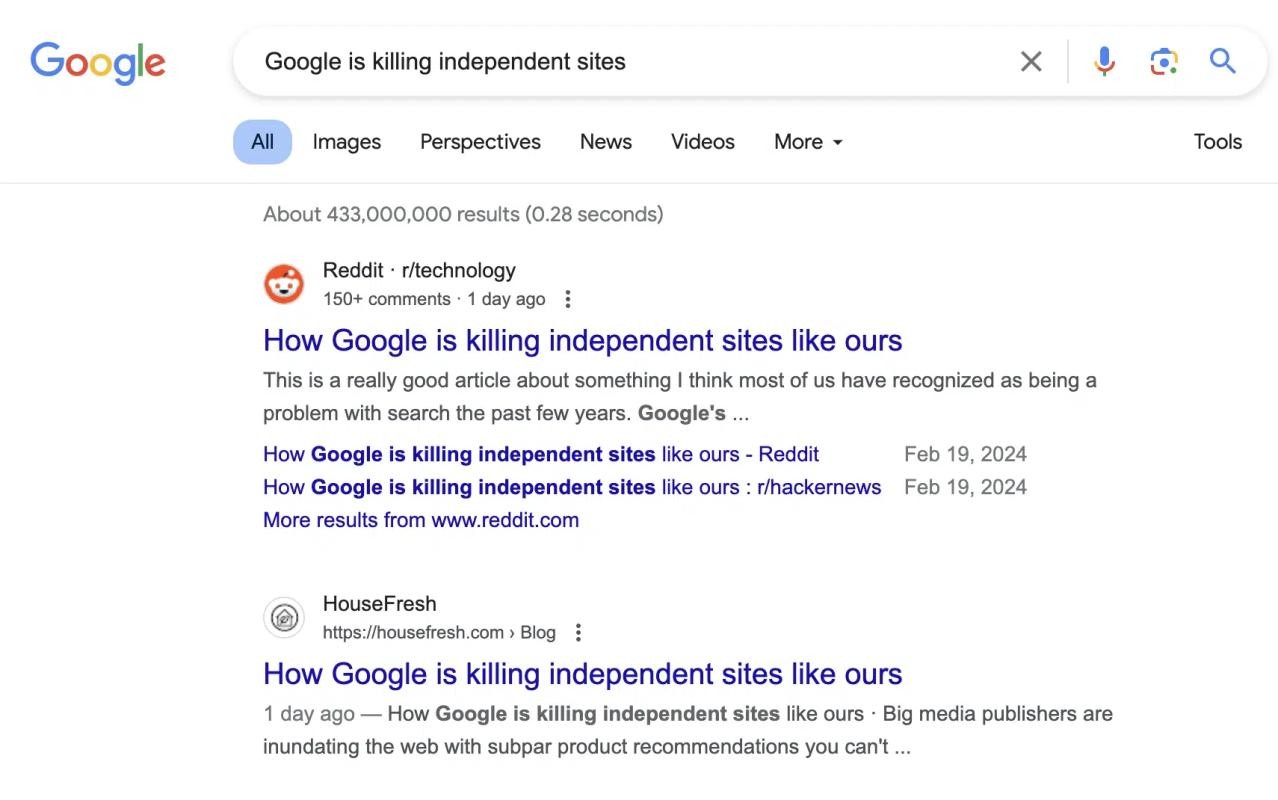Start voice search with microphone icon

coord(1104,62)
